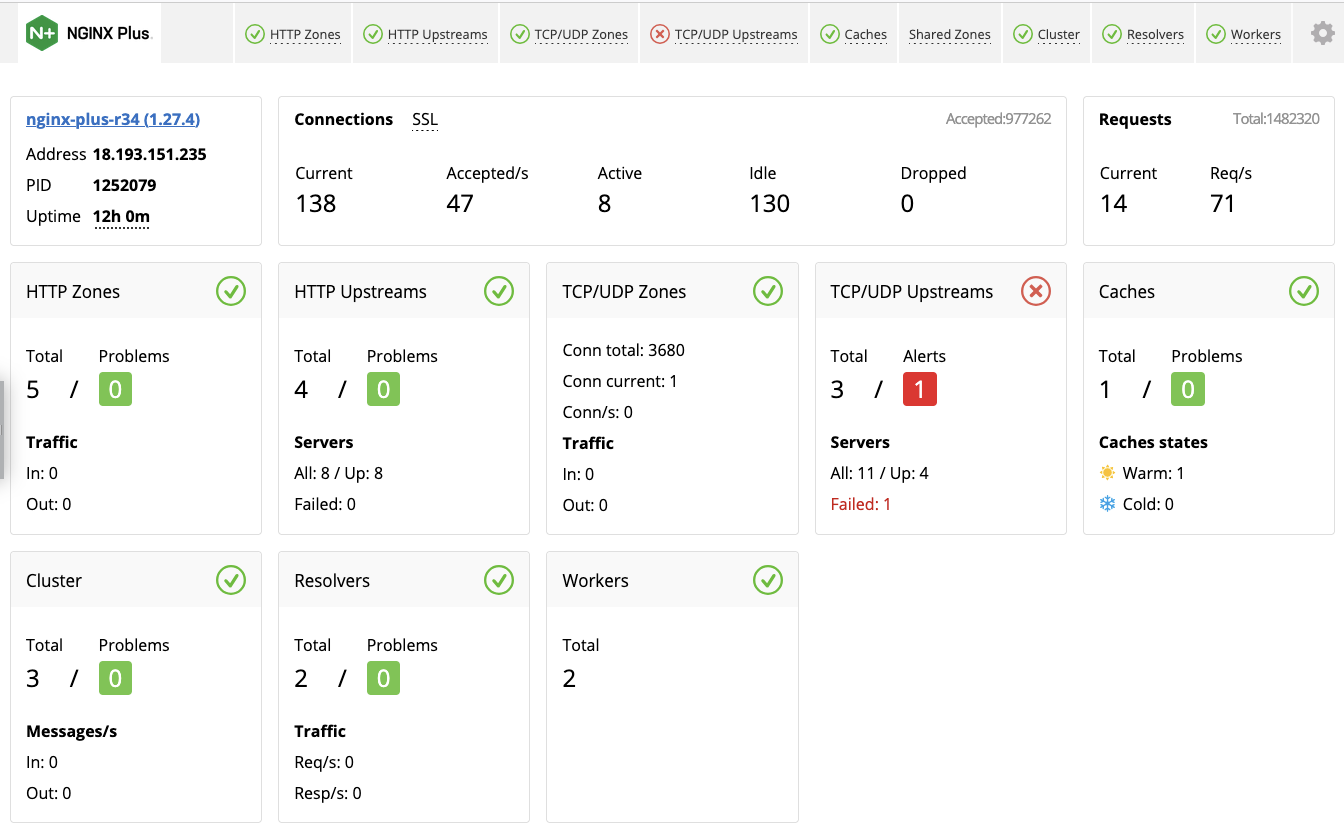Viewport: 1344px width, 829px height.
Task: Click green Problems badge in HTTP Zones card
Action: 115,389
